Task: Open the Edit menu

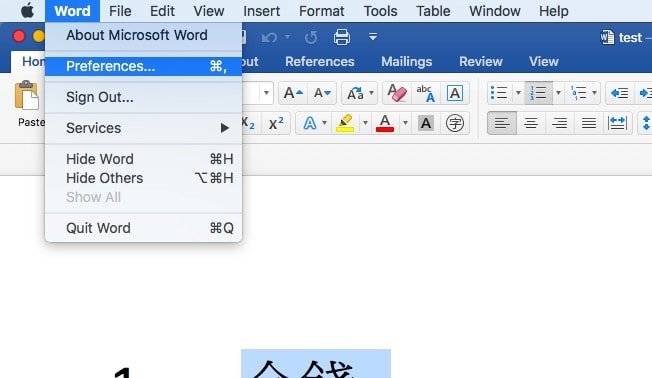Action: click(162, 11)
